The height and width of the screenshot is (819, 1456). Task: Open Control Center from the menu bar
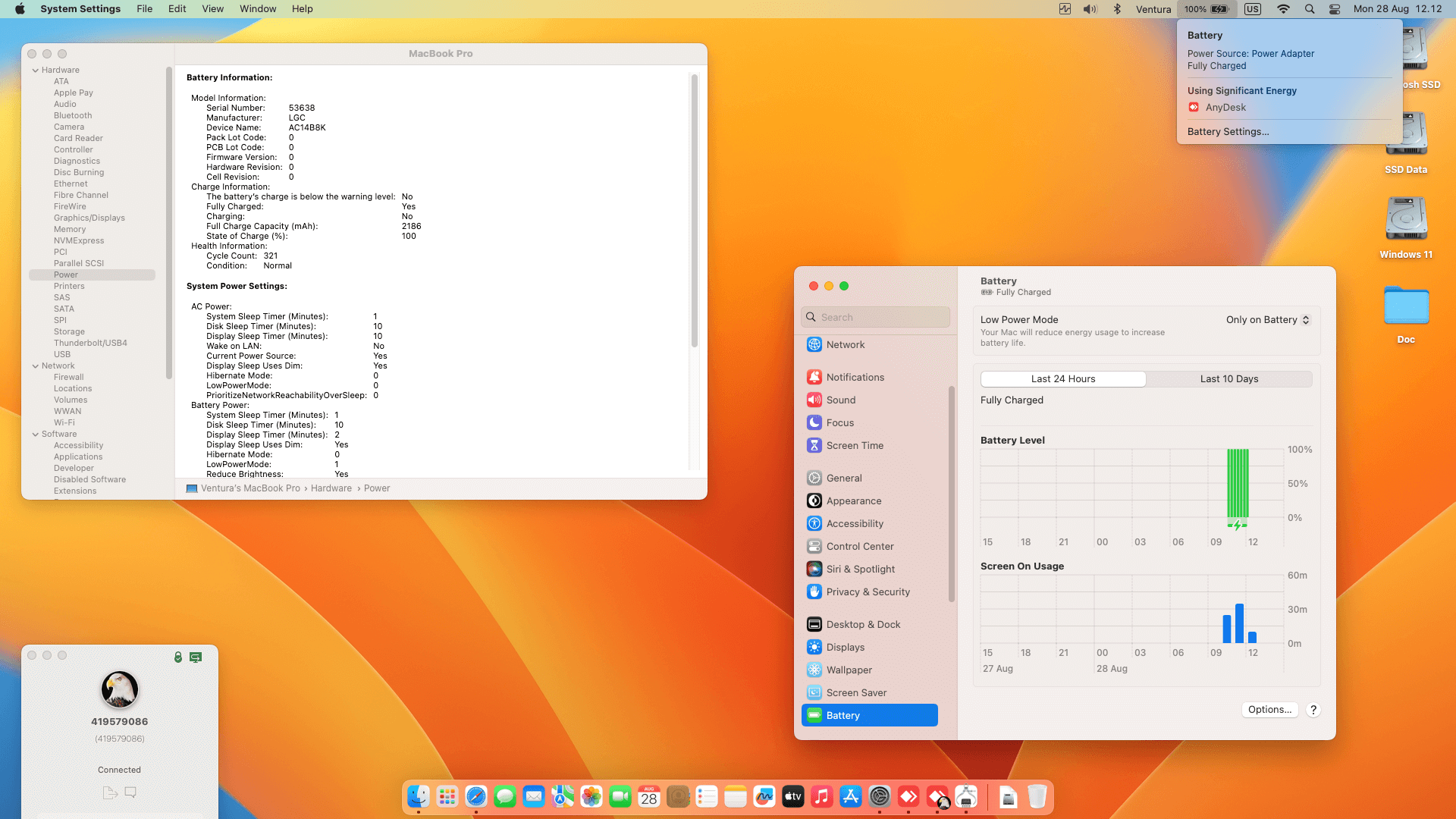click(x=1334, y=9)
